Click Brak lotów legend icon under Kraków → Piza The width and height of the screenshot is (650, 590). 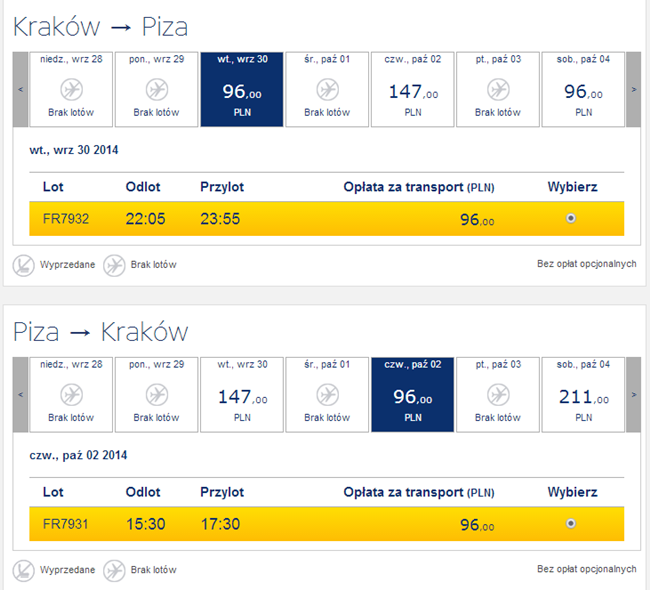coord(114,265)
